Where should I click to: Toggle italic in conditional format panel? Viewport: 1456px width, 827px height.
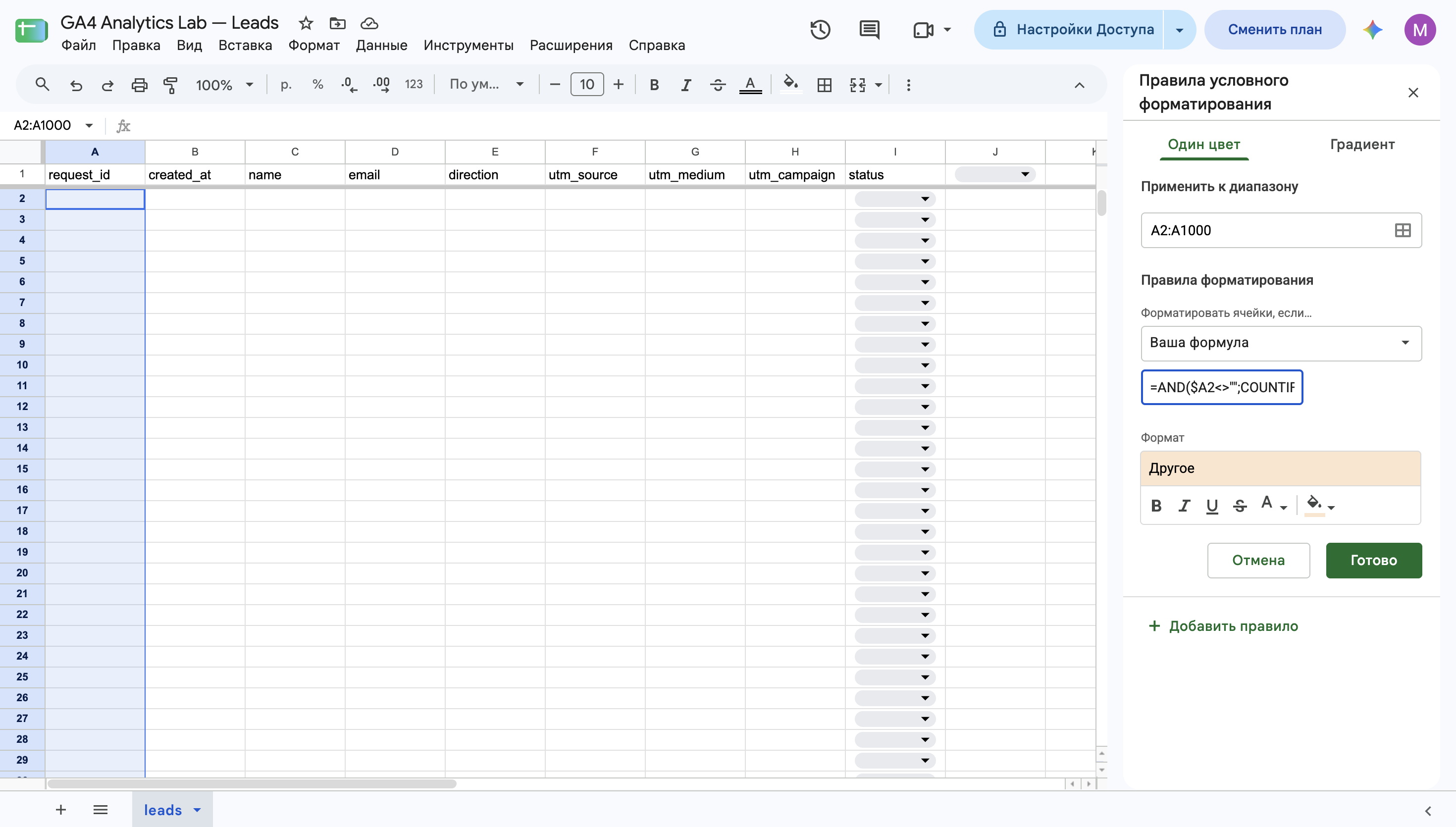1184,506
